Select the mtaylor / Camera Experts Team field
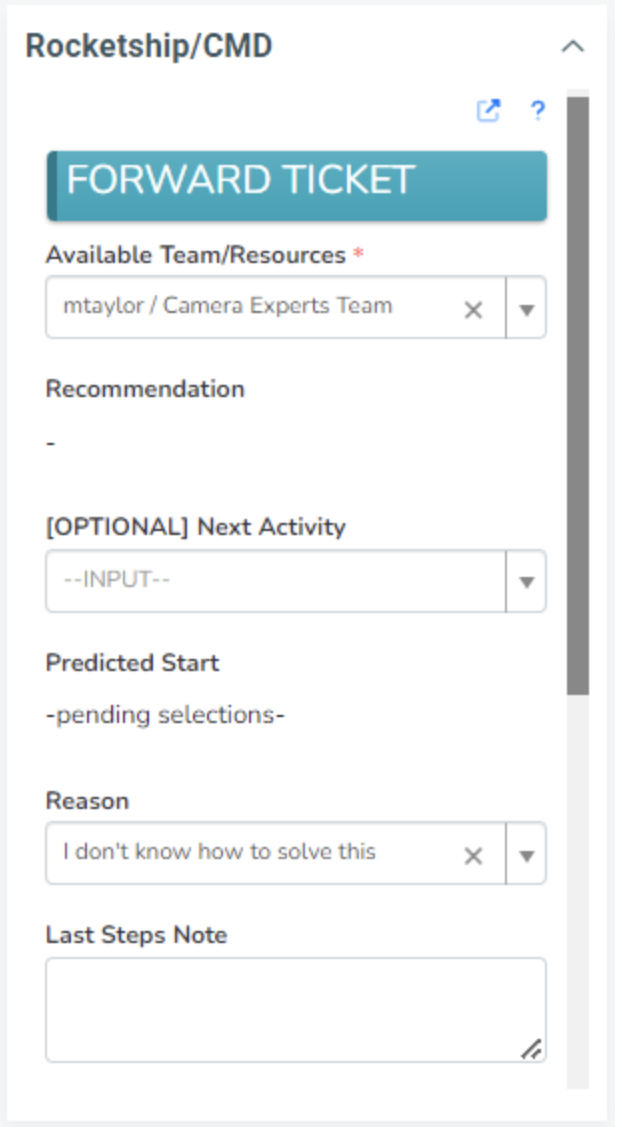 (250, 307)
